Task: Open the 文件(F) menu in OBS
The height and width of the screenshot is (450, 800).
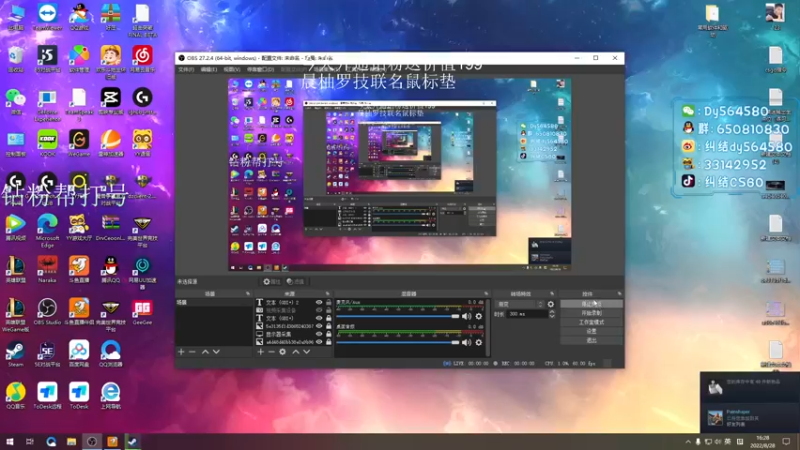Action: click(186, 69)
